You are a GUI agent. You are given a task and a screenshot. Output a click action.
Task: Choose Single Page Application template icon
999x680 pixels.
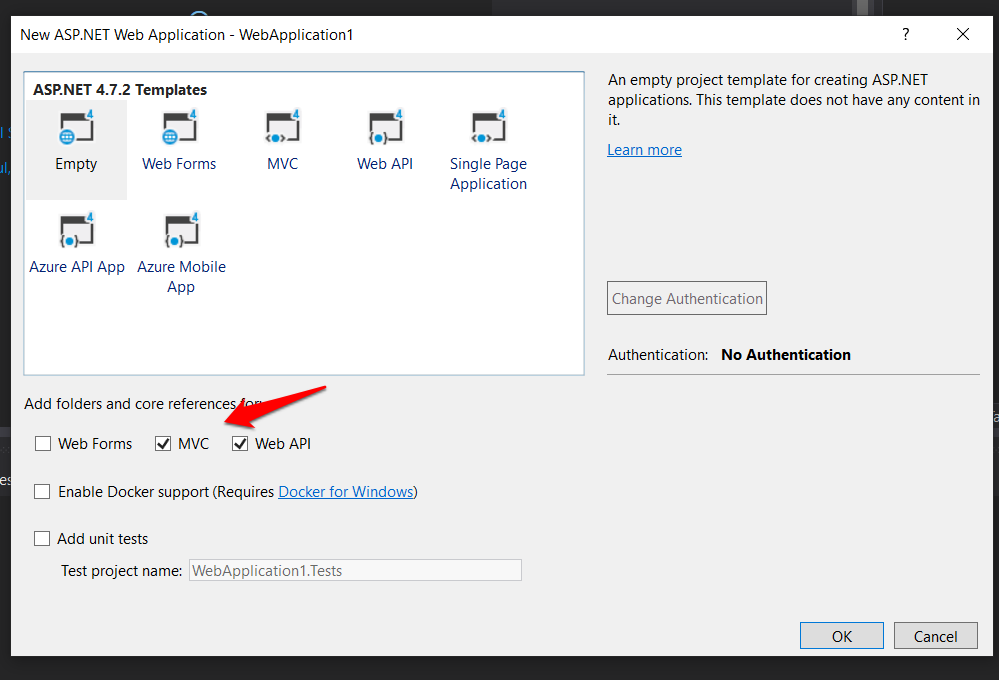pyautogui.click(x=488, y=129)
